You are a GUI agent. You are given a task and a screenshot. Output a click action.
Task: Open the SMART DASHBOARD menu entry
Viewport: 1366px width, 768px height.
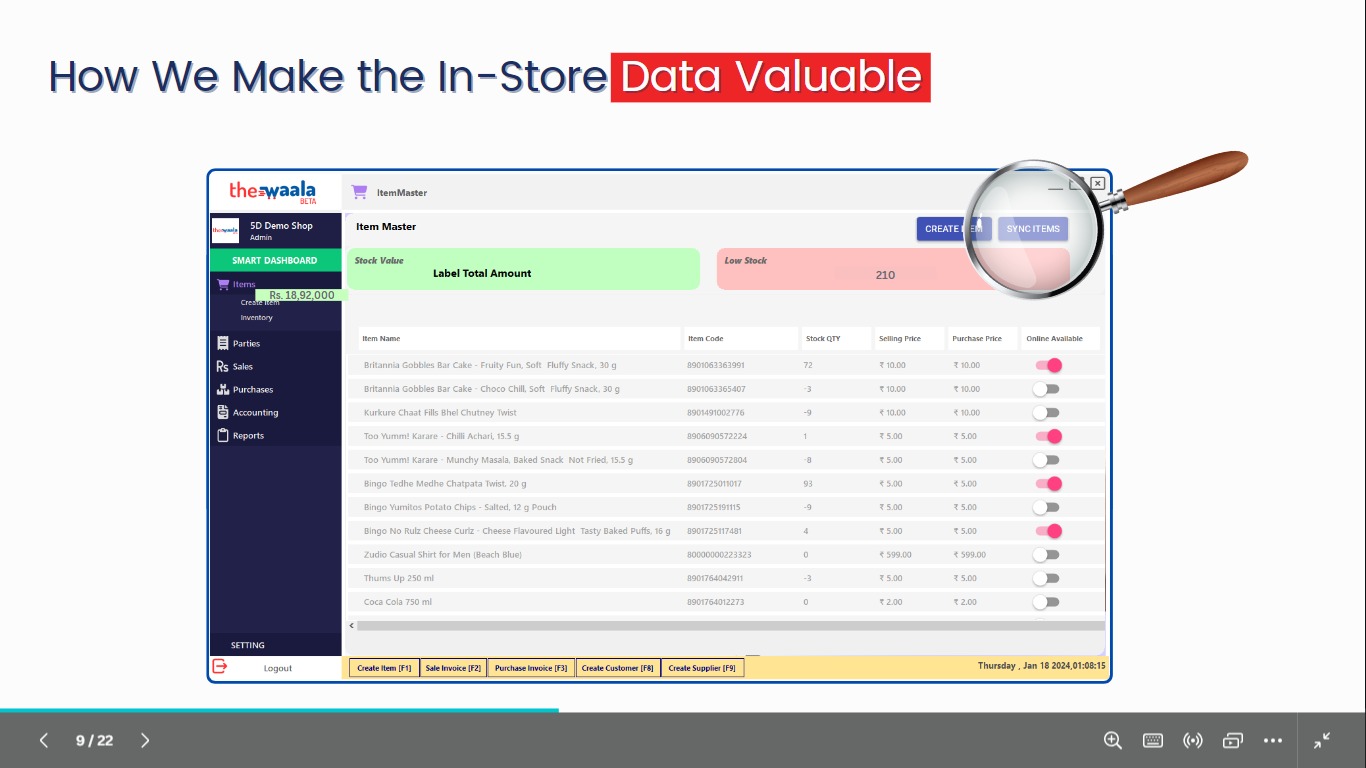click(275, 260)
